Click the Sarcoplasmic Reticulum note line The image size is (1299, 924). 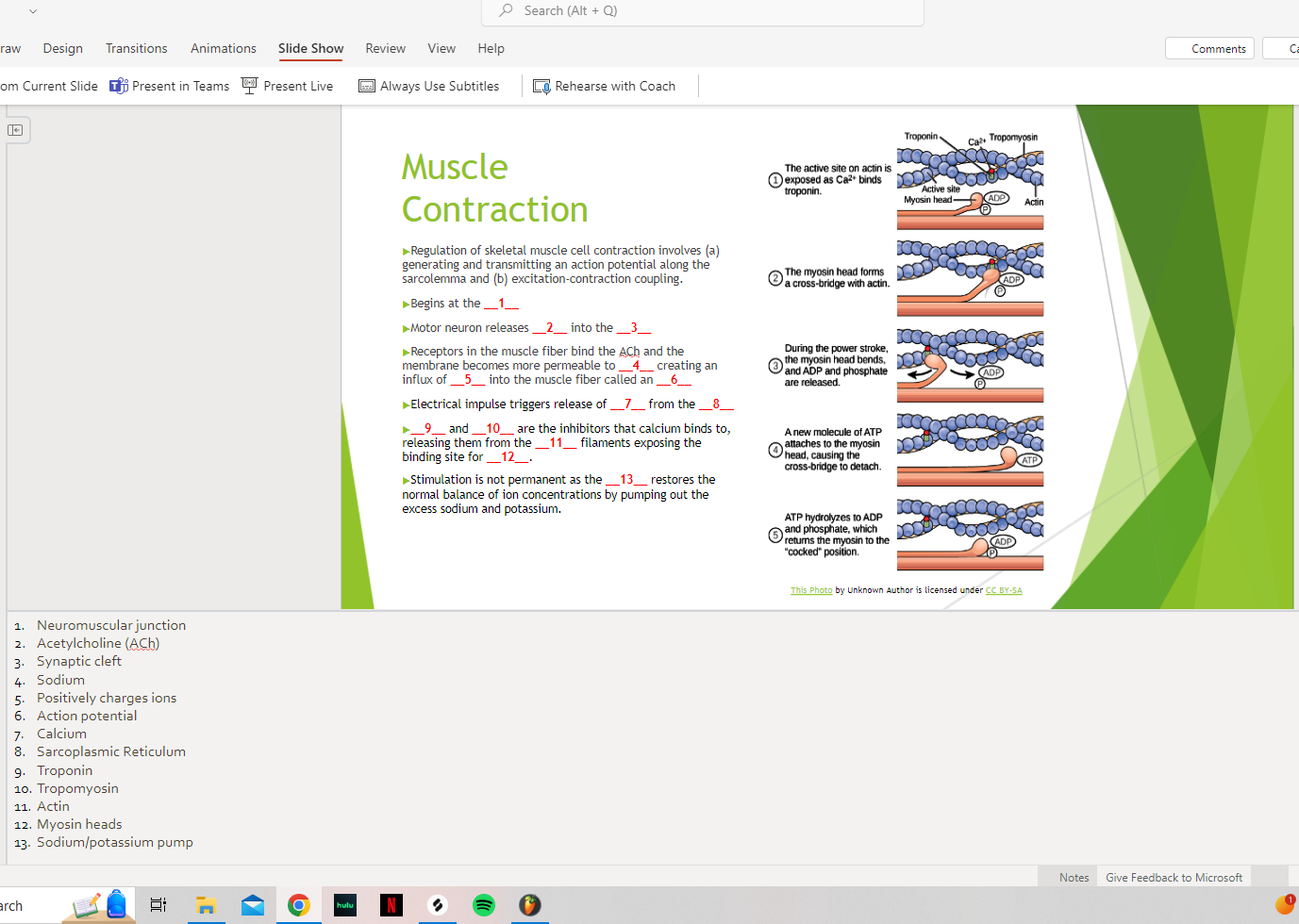[111, 751]
